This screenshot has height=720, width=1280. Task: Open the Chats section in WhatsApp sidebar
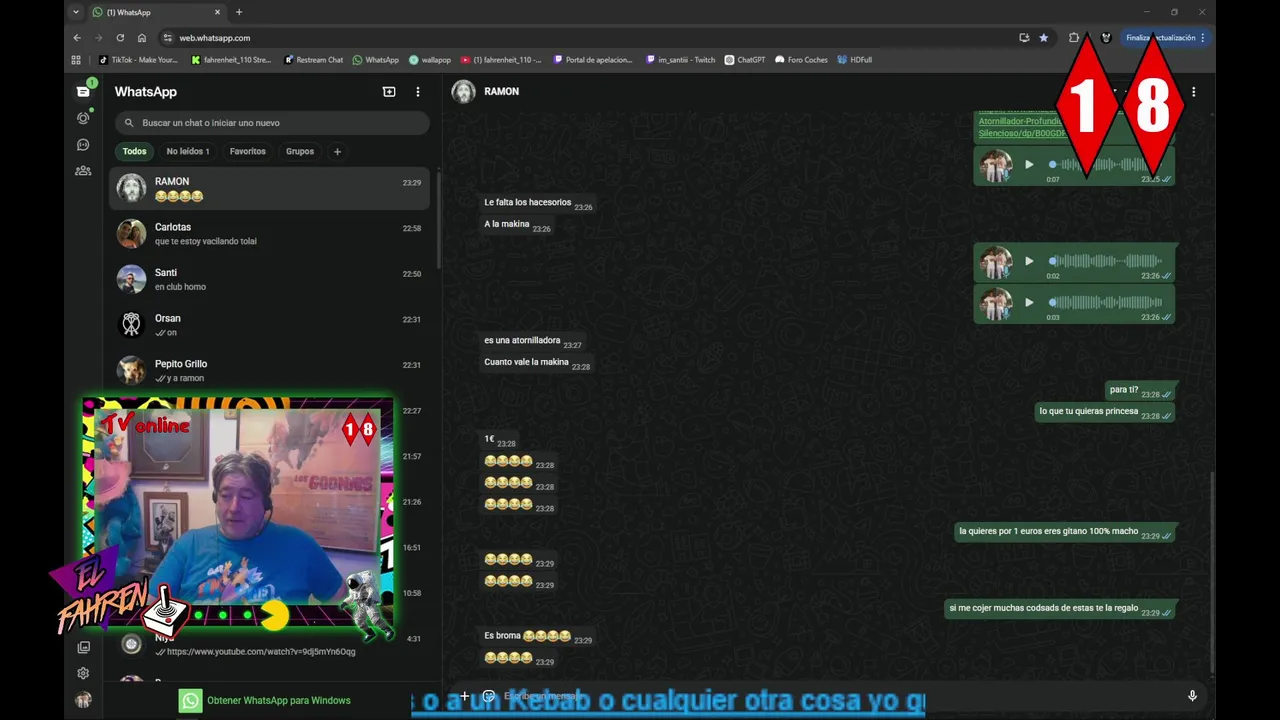tap(83, 91)
